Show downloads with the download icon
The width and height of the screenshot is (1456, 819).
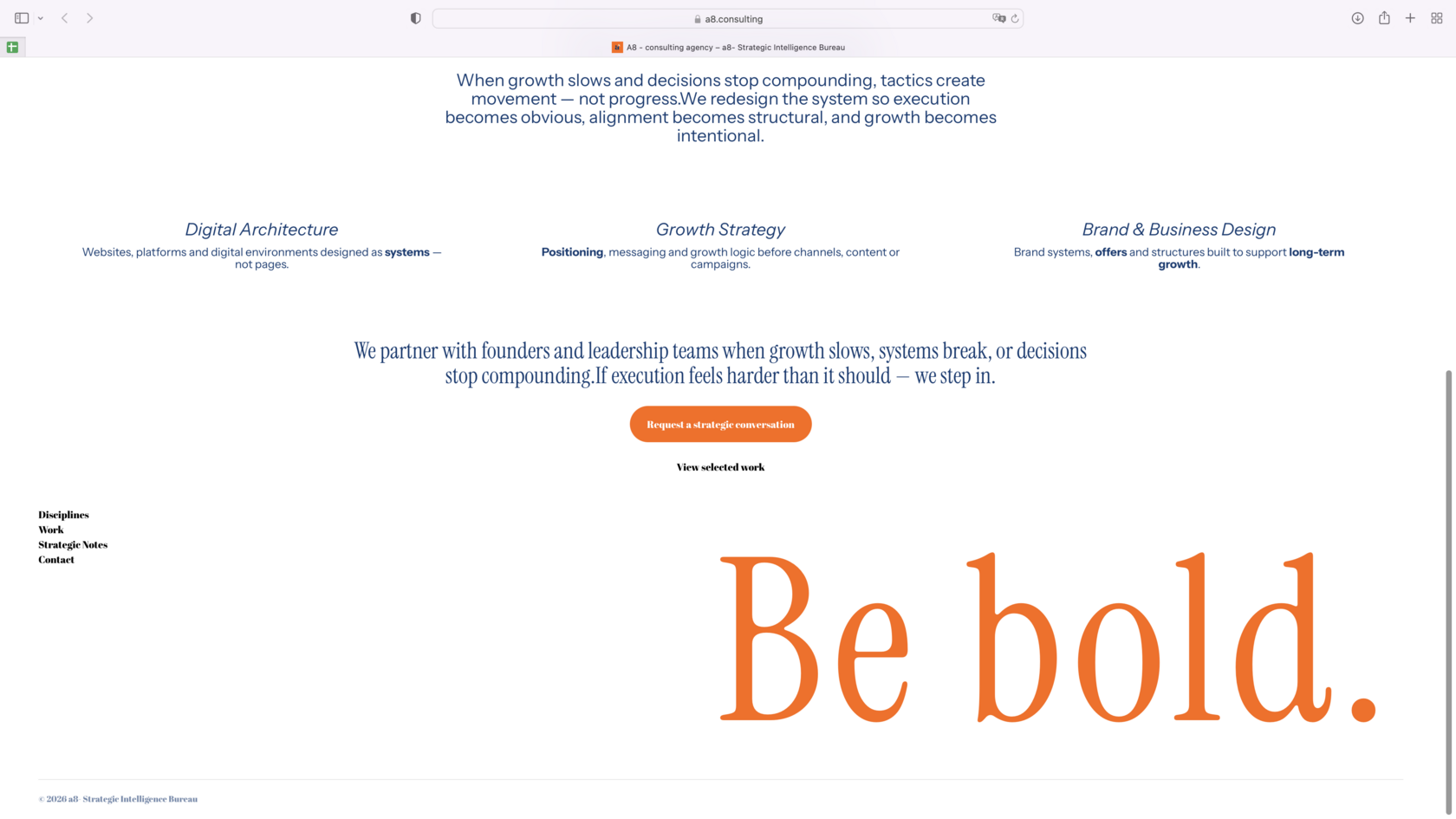[x=1358, y=18]
